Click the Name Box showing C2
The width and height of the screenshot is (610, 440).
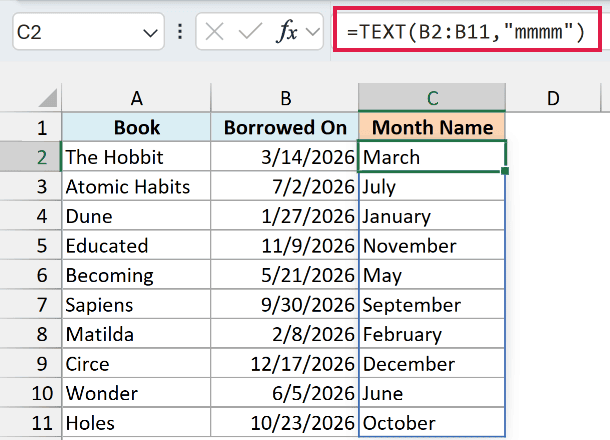[88, 32]
